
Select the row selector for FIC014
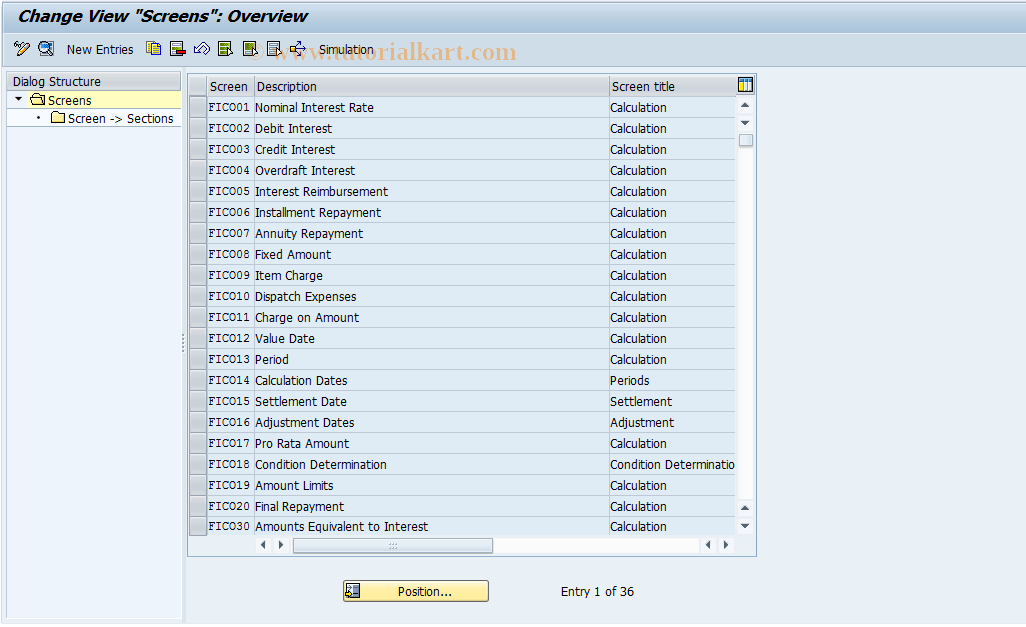pos(198,380)
